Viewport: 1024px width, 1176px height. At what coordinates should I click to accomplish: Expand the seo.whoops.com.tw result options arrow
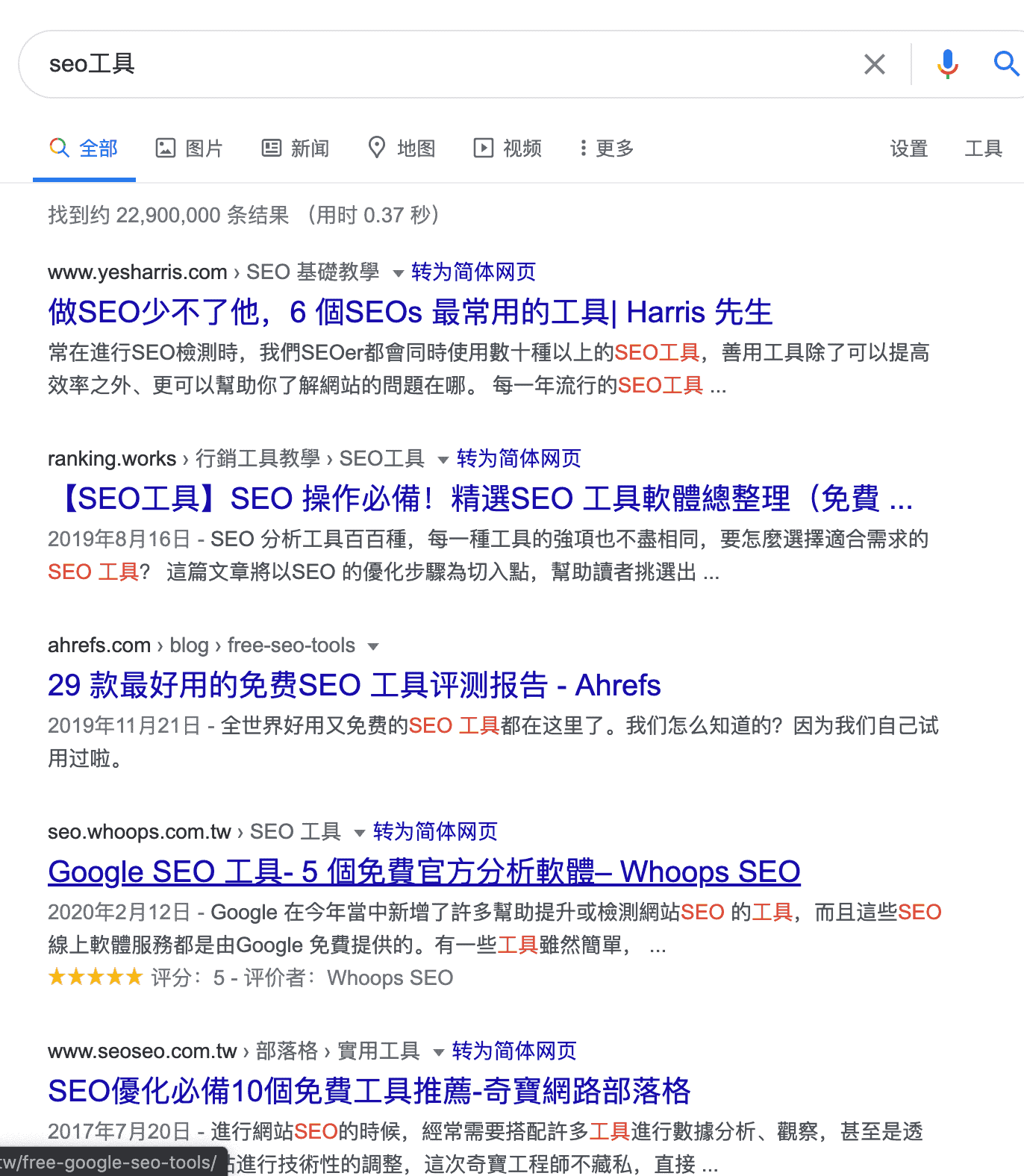(360, 833)
